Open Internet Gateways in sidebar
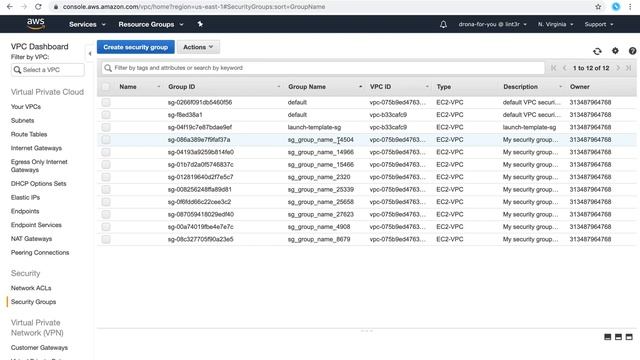This screenshot has width=640, height=360. tap(36, 148)
